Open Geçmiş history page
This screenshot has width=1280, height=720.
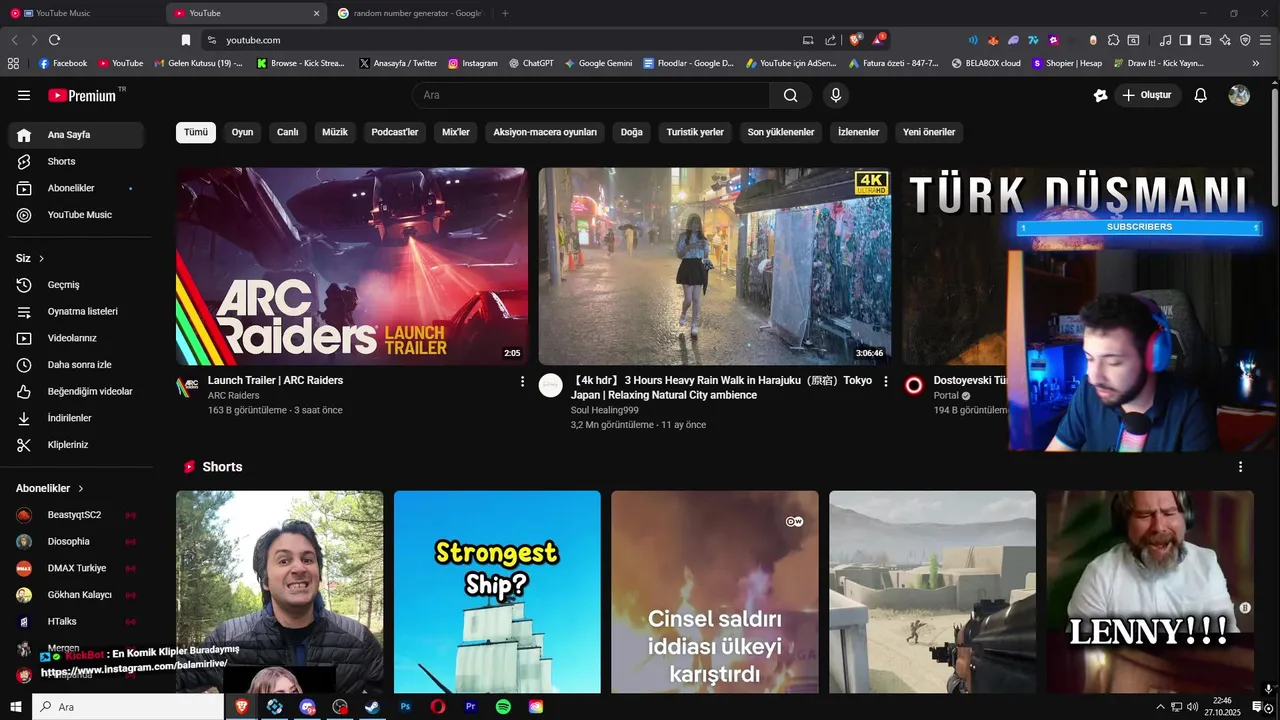[x=76, y=285]
